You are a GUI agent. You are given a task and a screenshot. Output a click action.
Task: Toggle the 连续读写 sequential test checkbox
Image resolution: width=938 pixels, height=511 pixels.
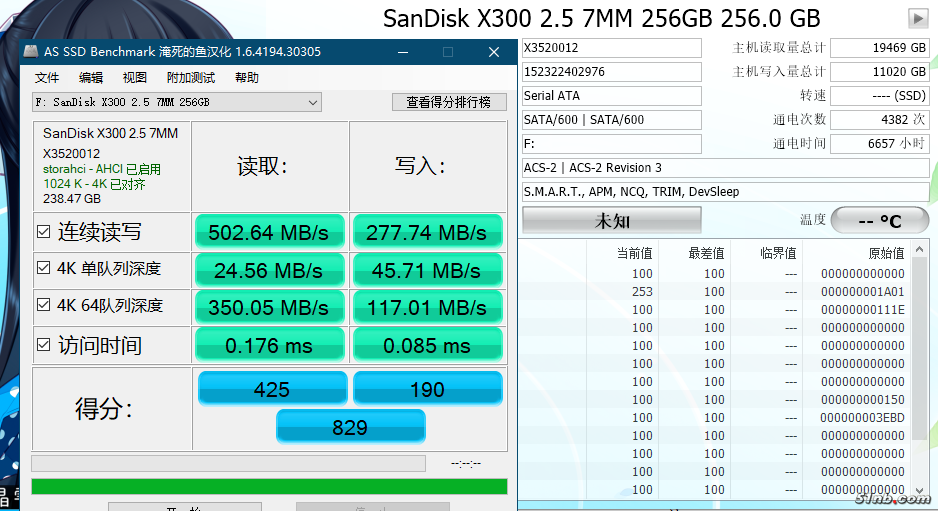tap(43, 232)
